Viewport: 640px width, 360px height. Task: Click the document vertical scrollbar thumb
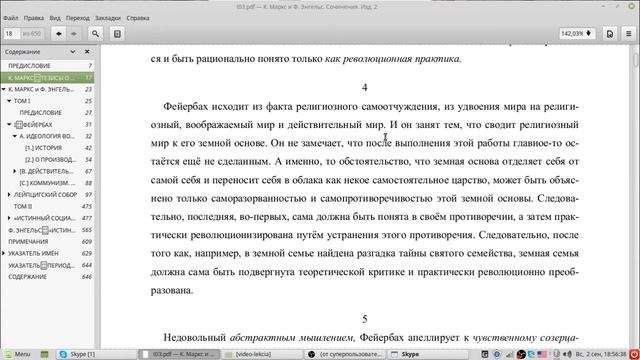(x=636, y=59)
